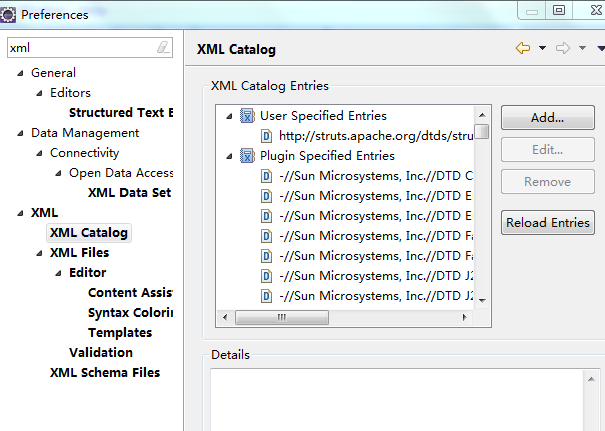Open the Templates preference page
The width and height of the screenshot is (605, 431).
click(x=120, y=333)
